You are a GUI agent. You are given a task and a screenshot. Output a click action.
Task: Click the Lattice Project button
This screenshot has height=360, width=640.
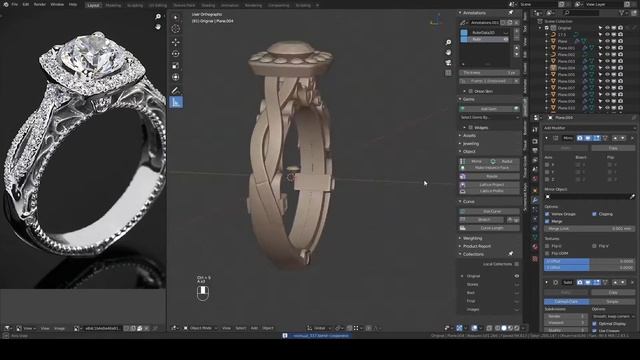coord(489,185)
